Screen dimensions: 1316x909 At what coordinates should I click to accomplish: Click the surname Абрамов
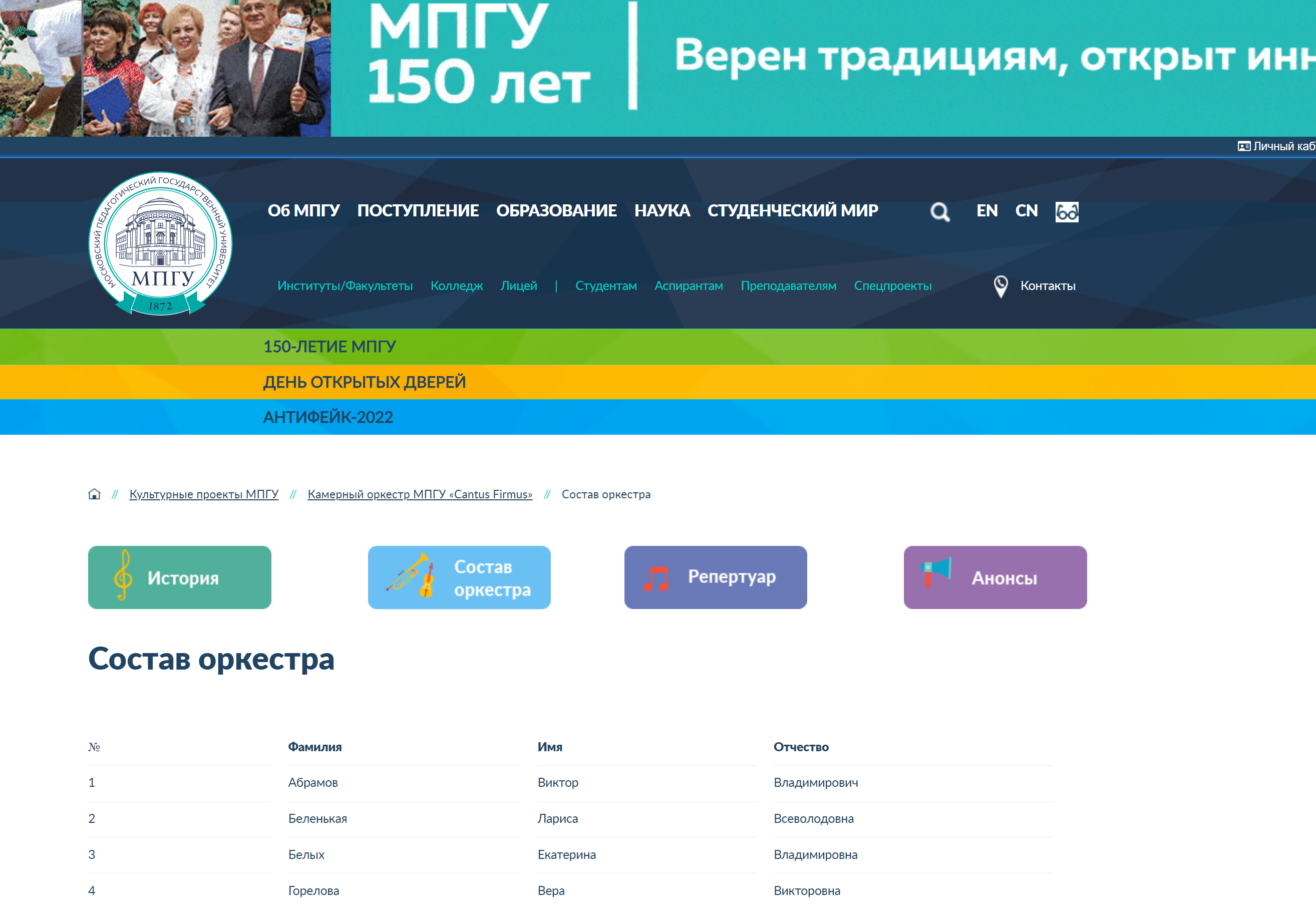click(312, 783)
